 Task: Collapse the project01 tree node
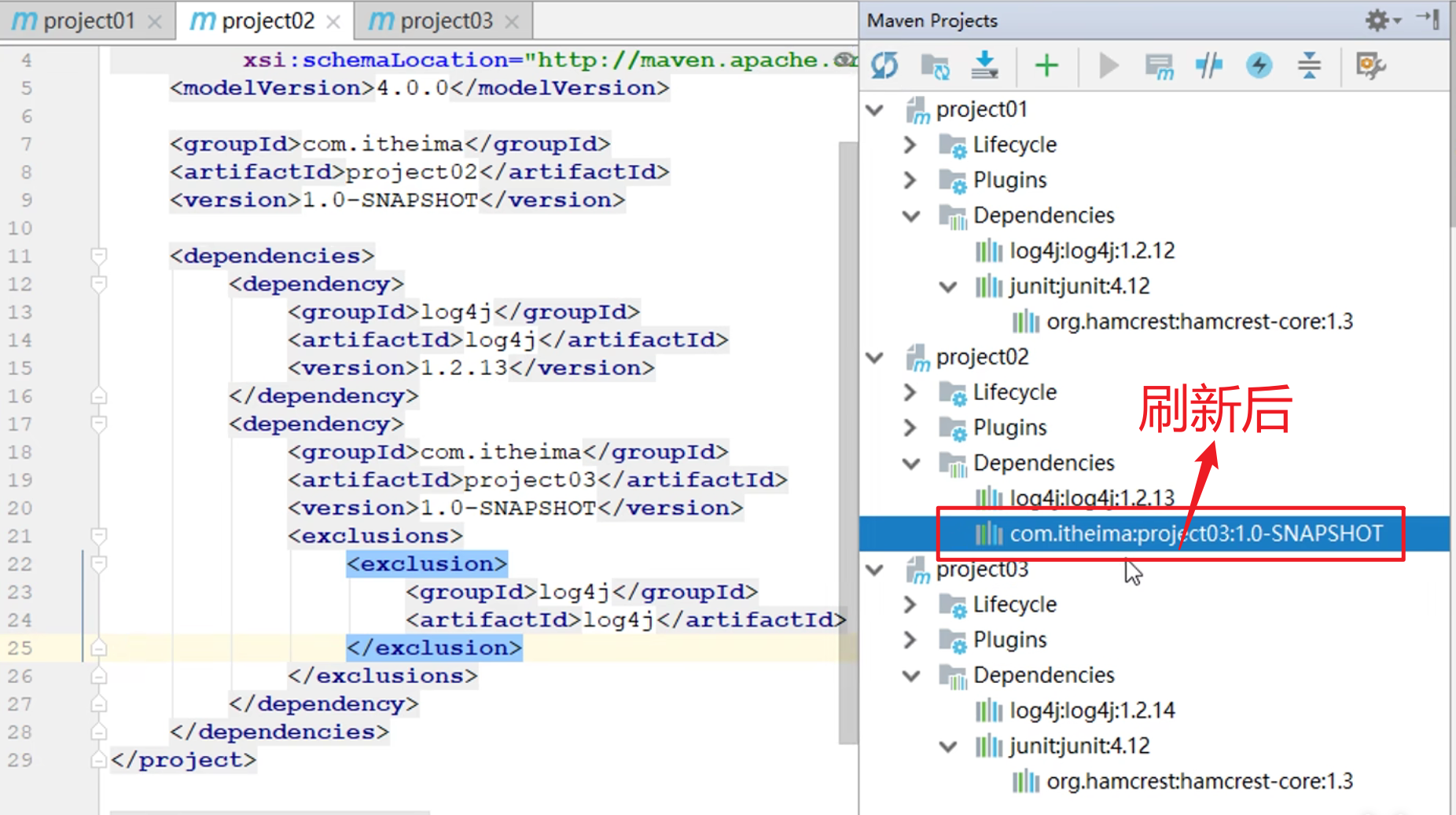point(875,110)
